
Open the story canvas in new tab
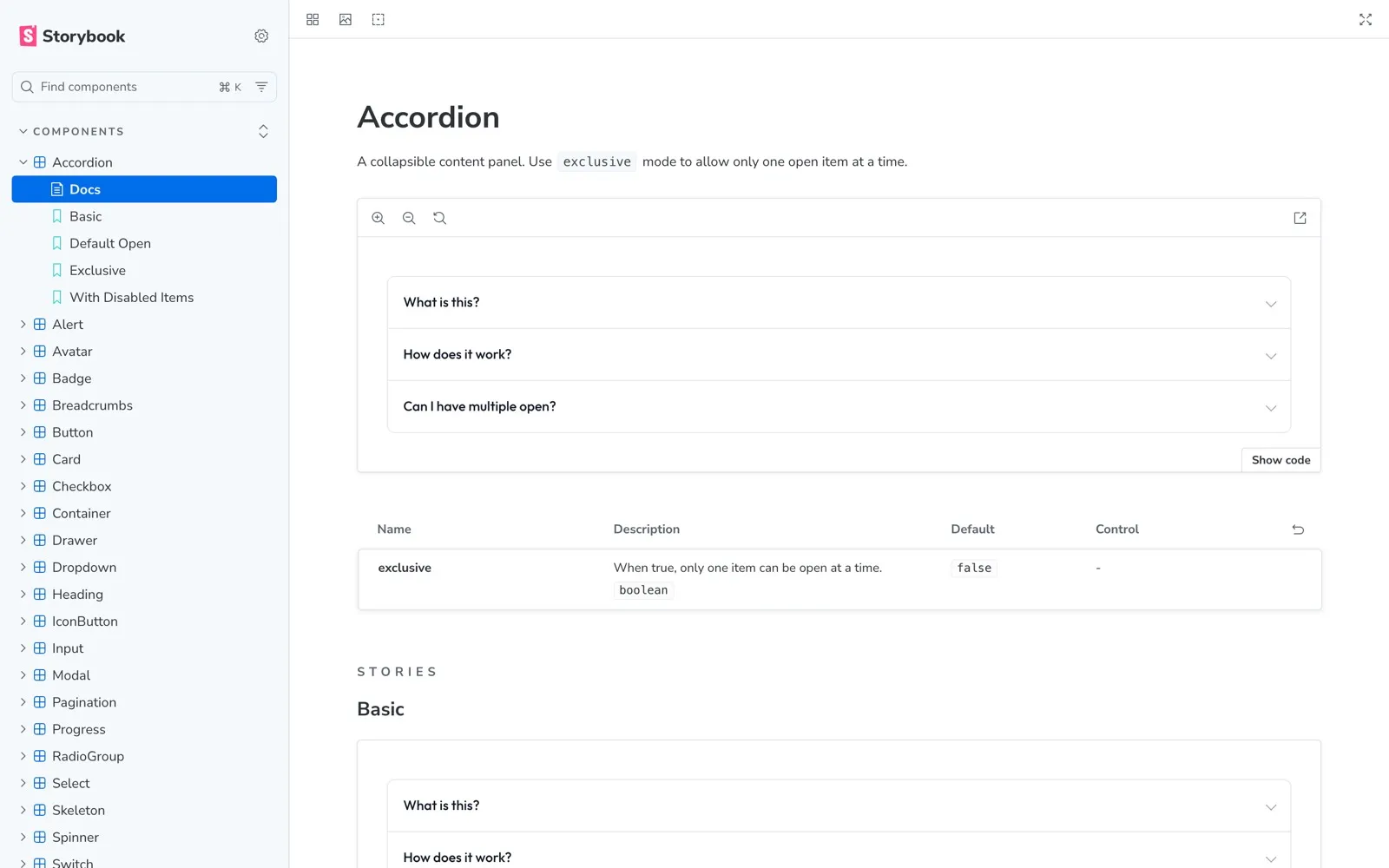tap(1300, 218)
